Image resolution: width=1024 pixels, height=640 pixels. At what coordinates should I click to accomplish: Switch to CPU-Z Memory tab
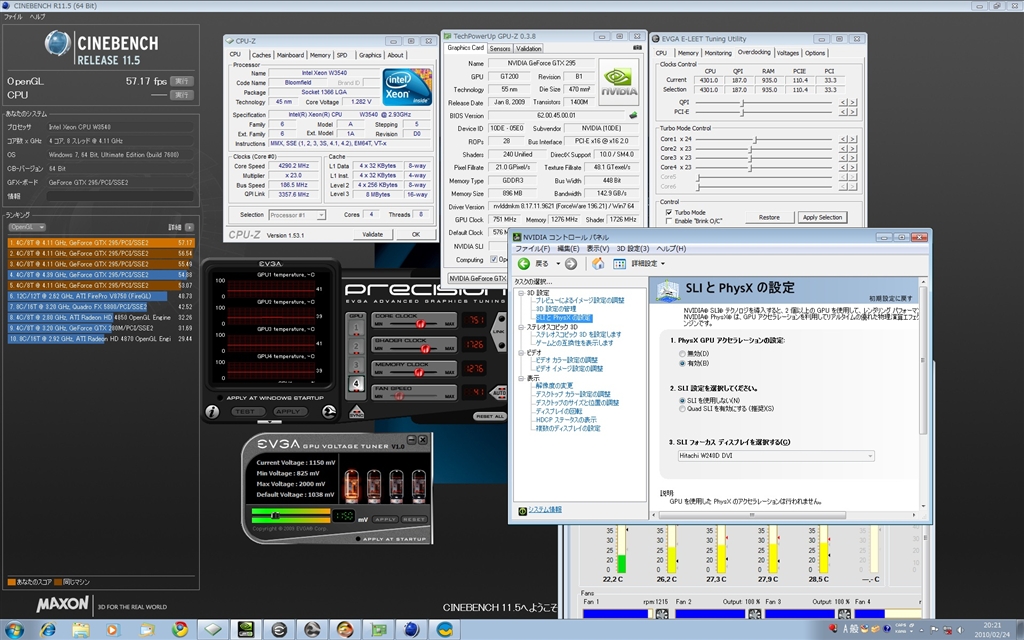pyautogui.click(x=320, y=56)
